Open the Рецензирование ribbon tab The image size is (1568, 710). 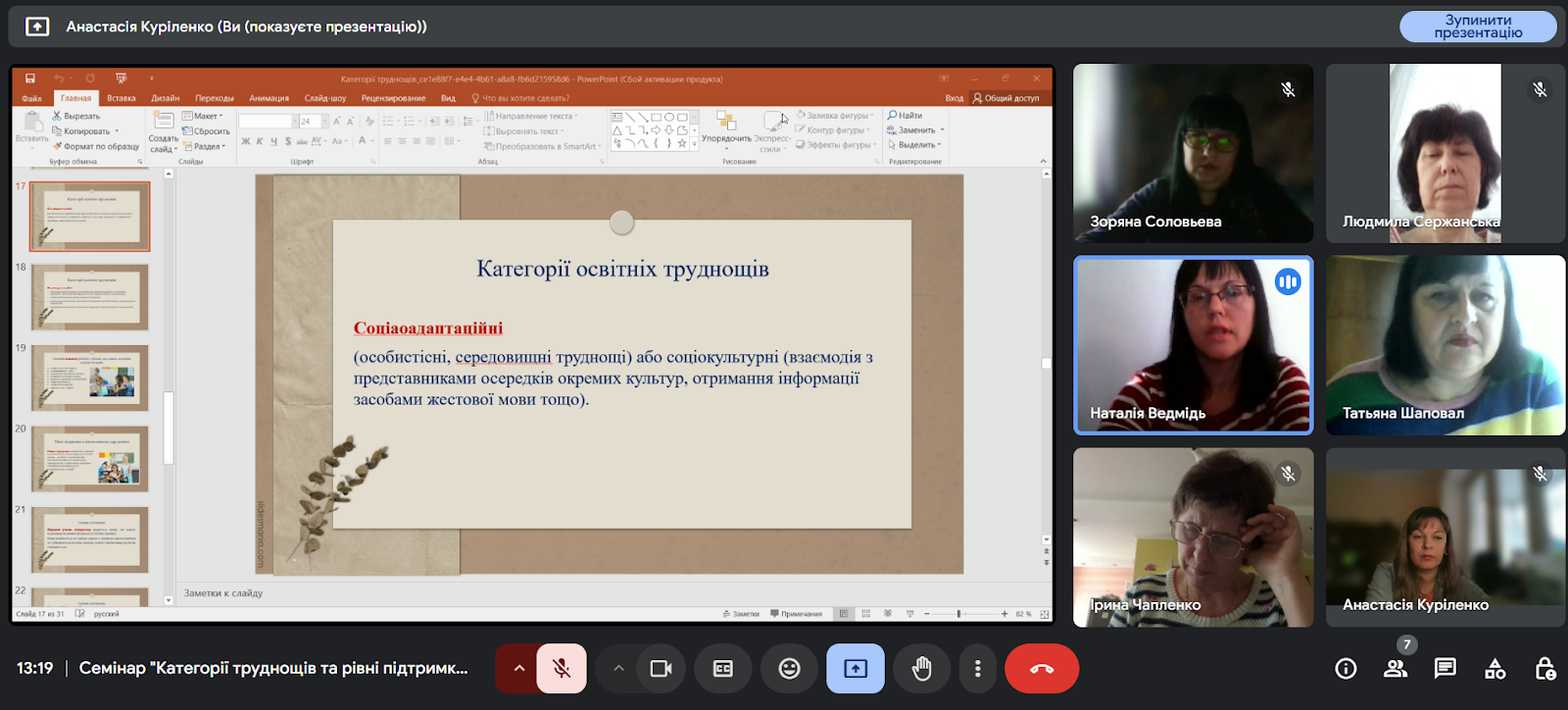point(393,98)
